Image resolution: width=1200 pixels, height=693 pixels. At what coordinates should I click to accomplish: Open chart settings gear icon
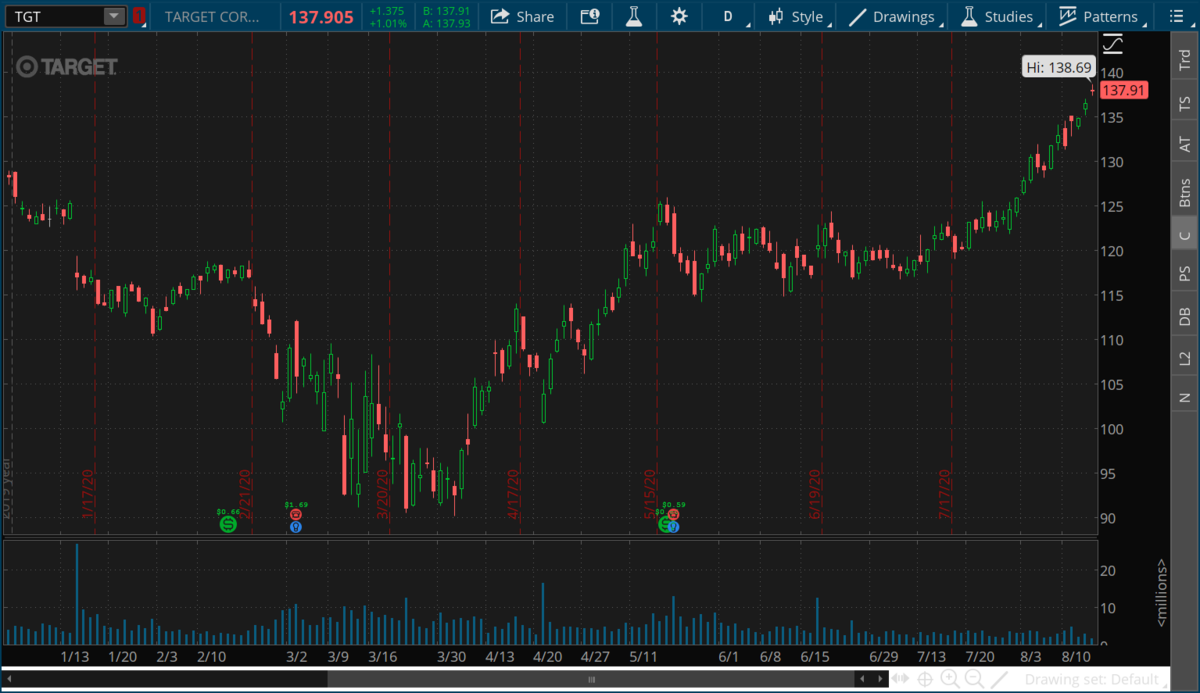[679, 16]
